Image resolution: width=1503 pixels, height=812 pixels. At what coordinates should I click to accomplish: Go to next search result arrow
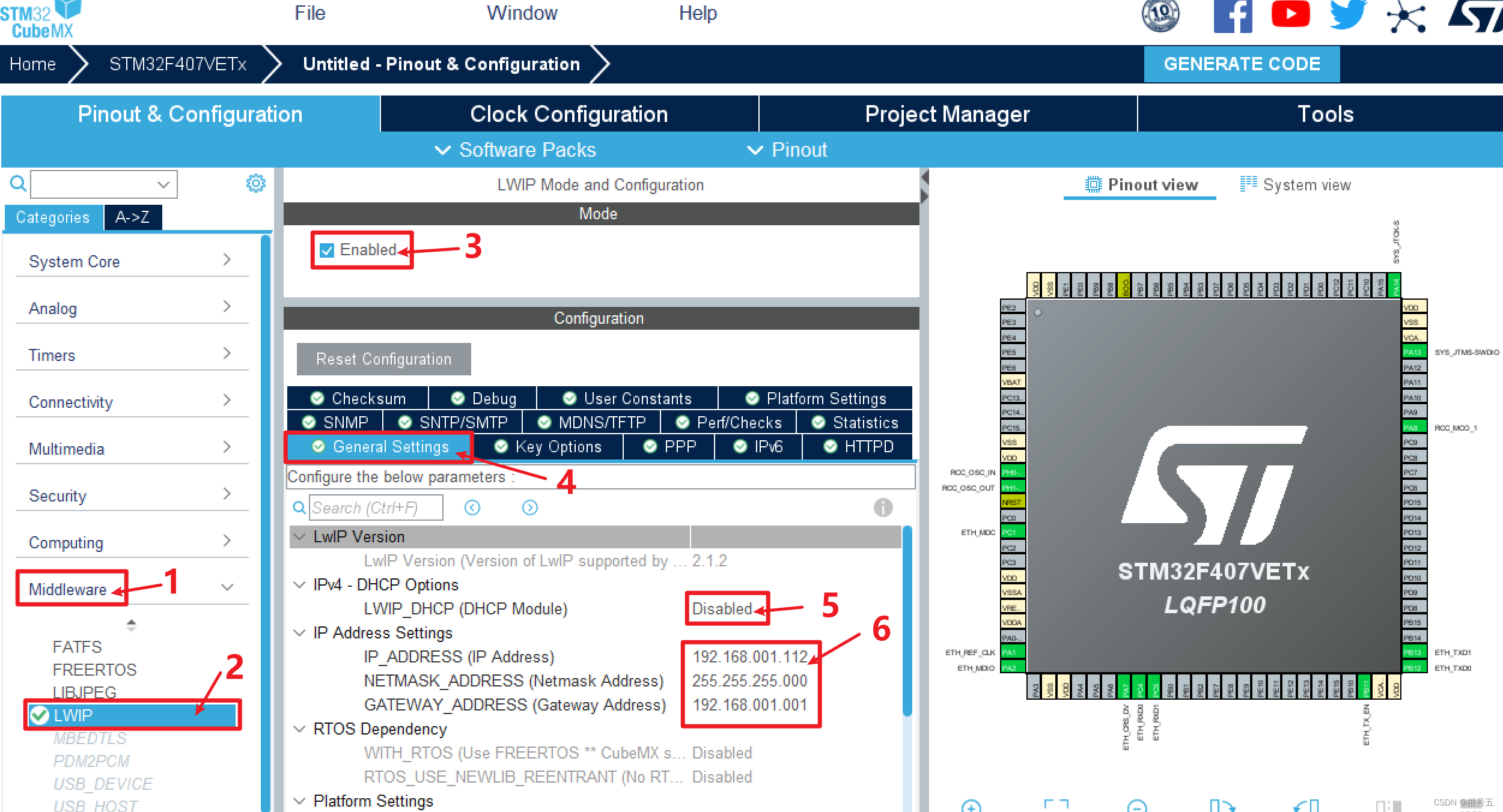[x=530, y=508]
